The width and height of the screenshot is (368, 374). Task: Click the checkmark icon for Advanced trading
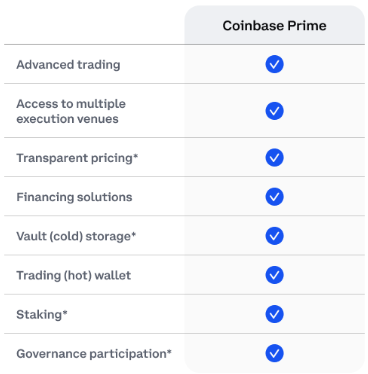274,64
